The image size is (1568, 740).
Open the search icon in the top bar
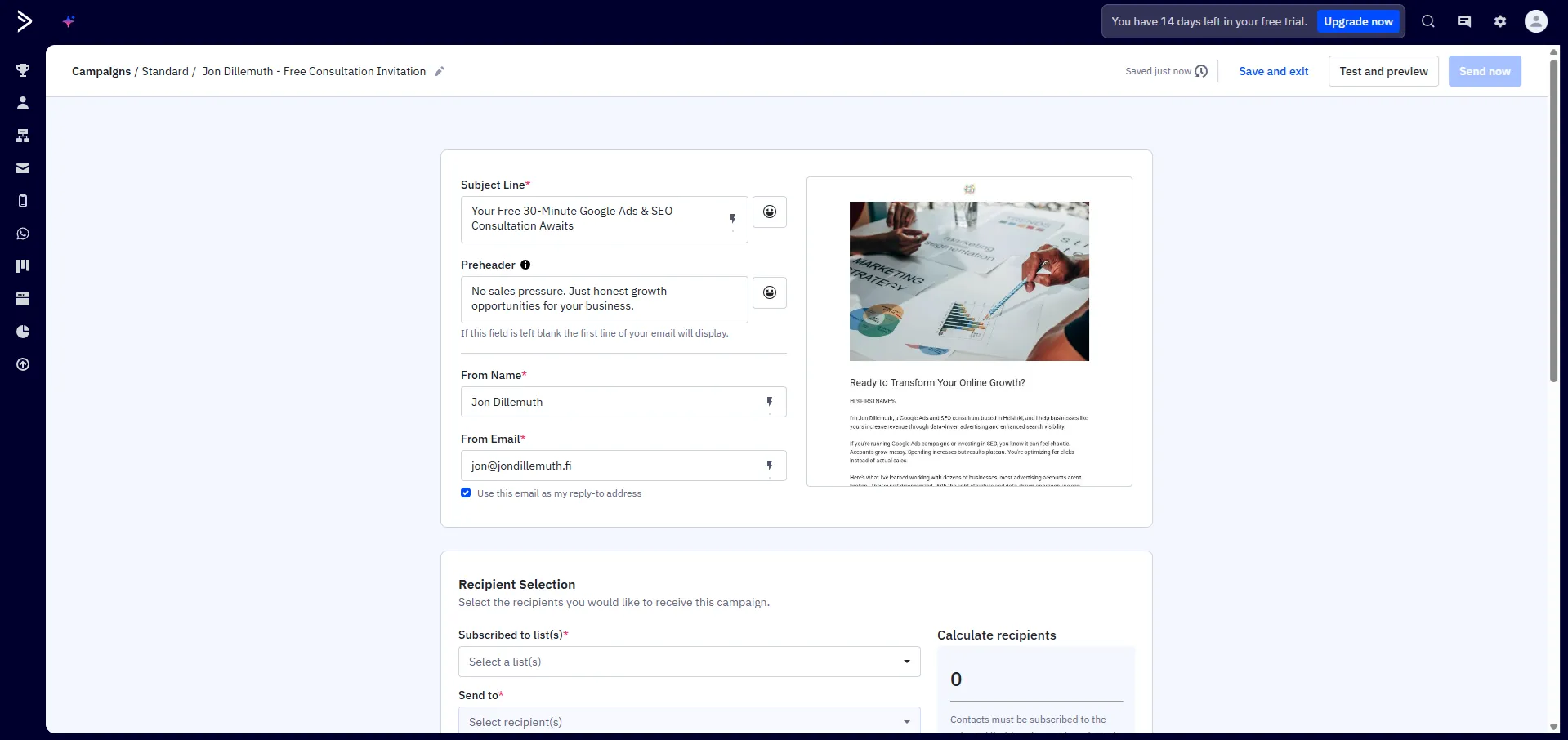tap(1427, 20)
